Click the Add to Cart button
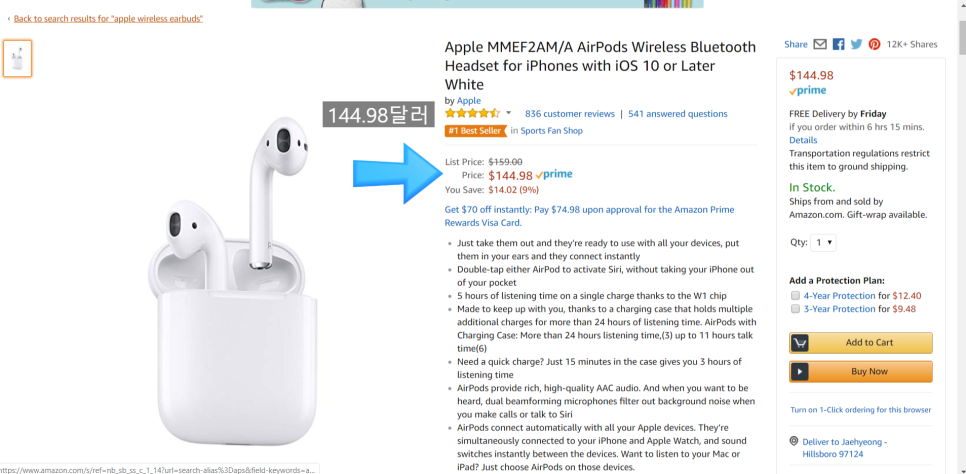The height and width of the screenshot is (474, 966). coord(860,343)
